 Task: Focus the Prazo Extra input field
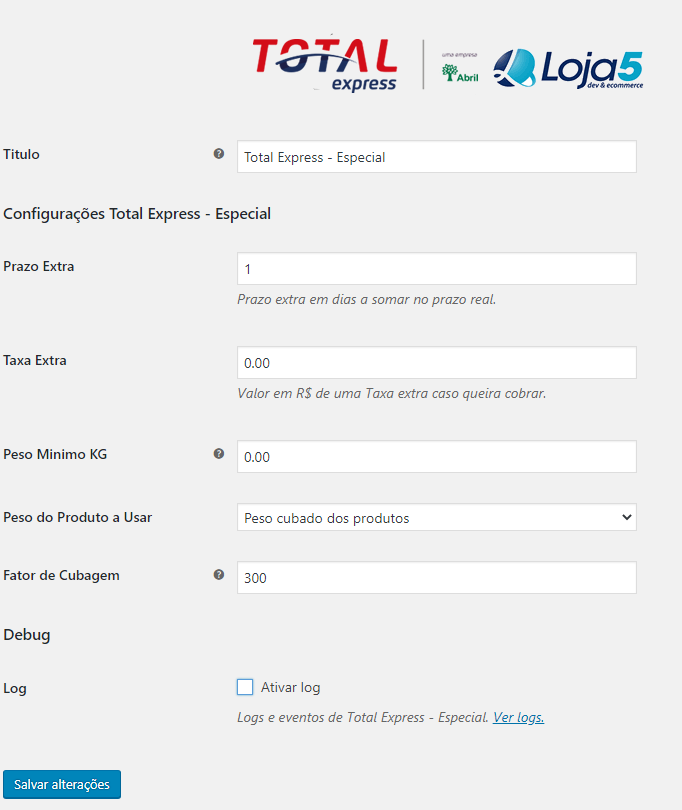(437, 269)
